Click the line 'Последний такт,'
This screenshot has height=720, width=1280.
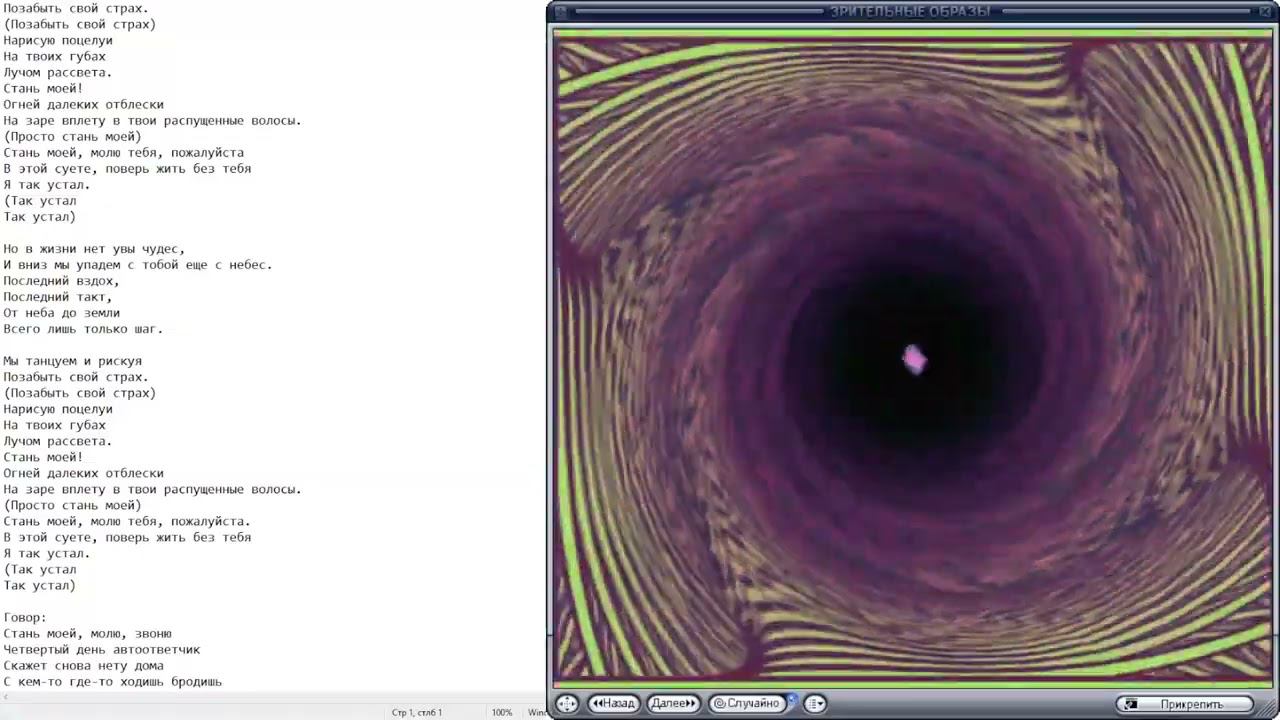58,297
